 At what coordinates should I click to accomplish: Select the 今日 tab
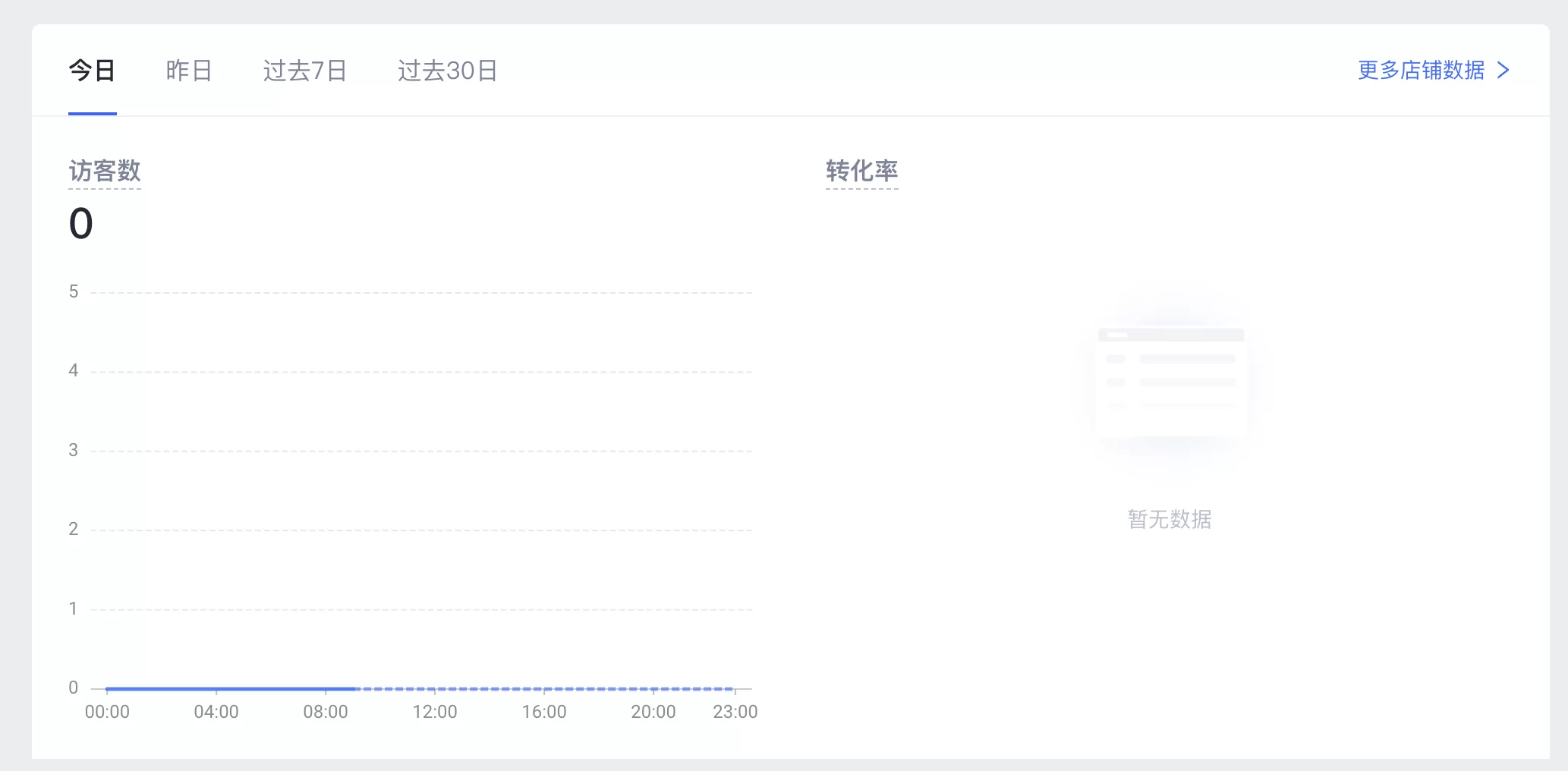(x=92, y=71)
